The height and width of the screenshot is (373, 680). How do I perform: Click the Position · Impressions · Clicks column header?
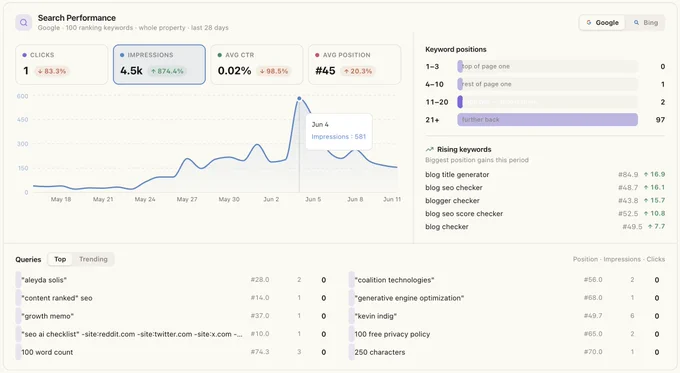point(619,259)
